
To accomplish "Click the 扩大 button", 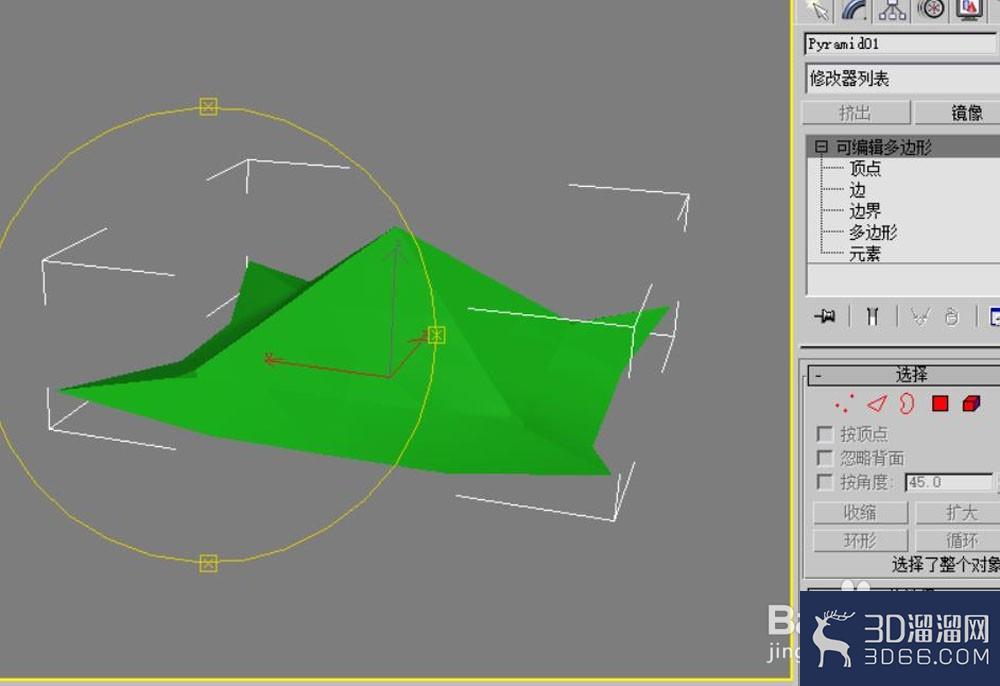I will 958,513.
